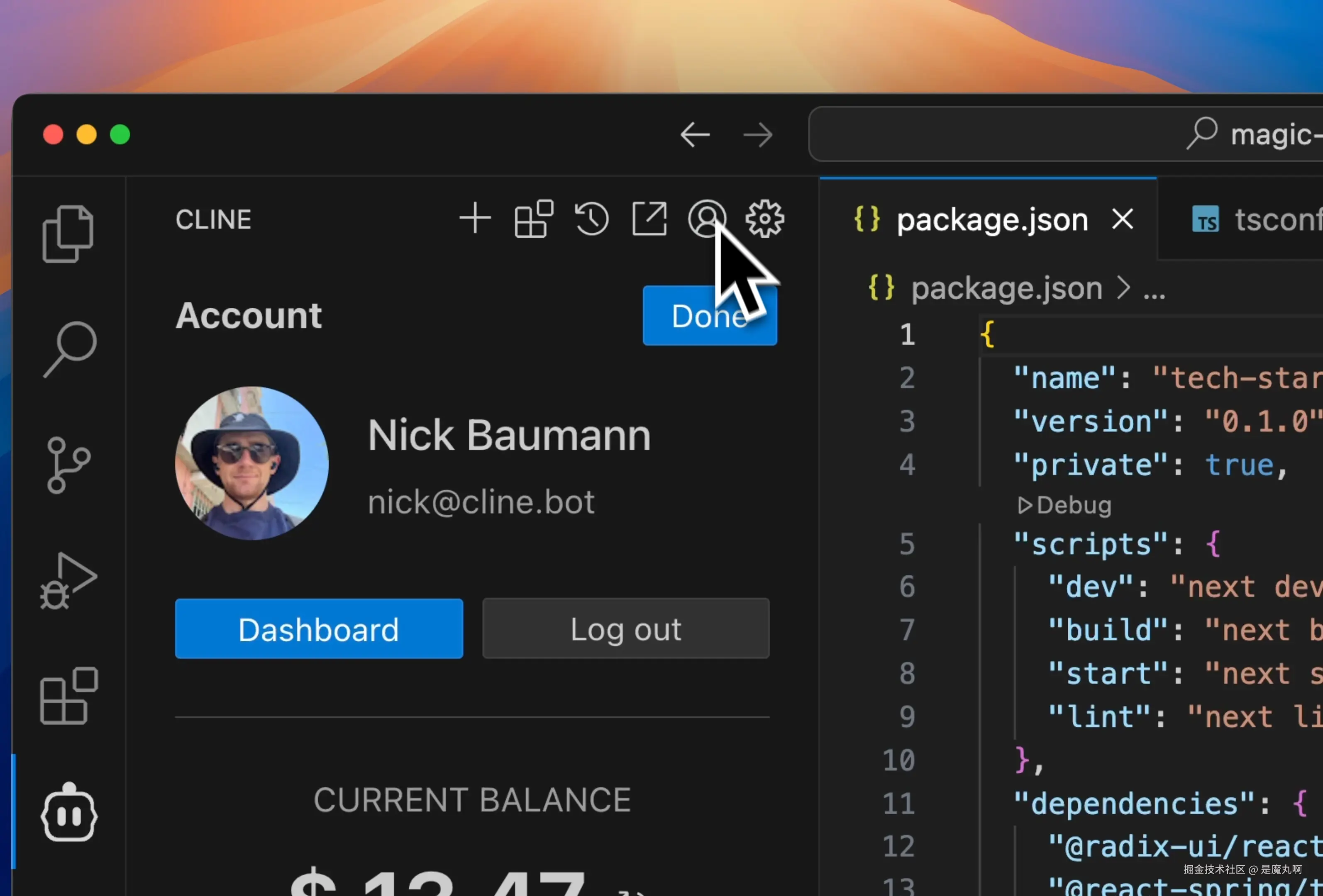
Task: Click the "private" key in the editor
Action: 1091,465
